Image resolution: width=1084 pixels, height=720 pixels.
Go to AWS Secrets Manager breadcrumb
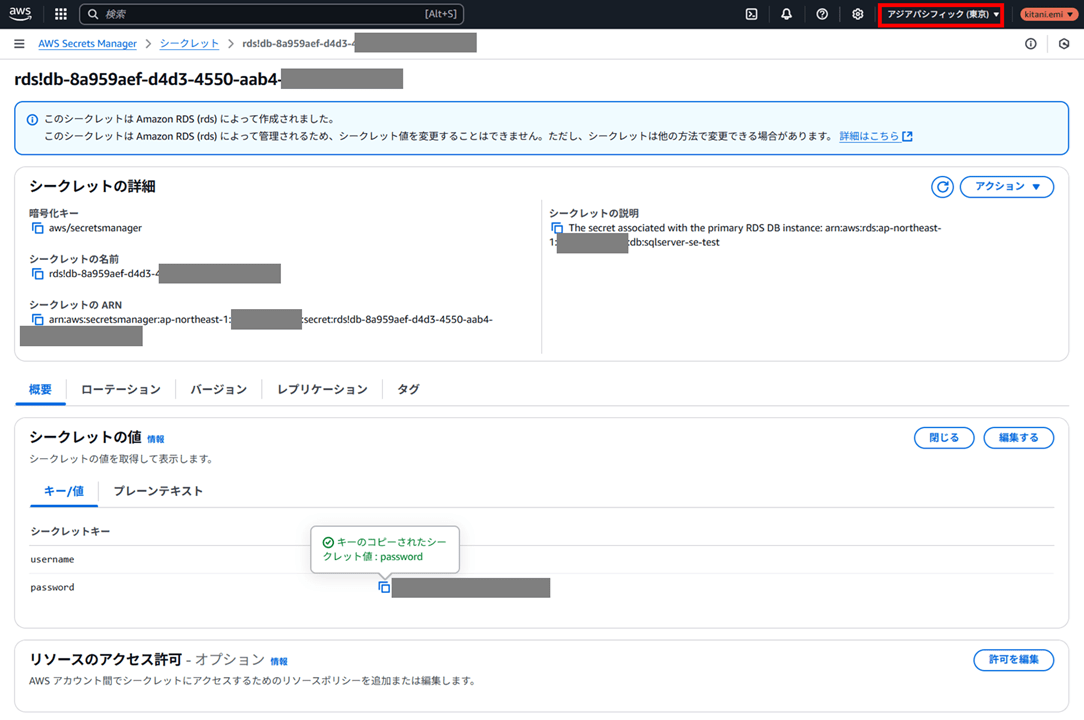[x=87, y=44]
